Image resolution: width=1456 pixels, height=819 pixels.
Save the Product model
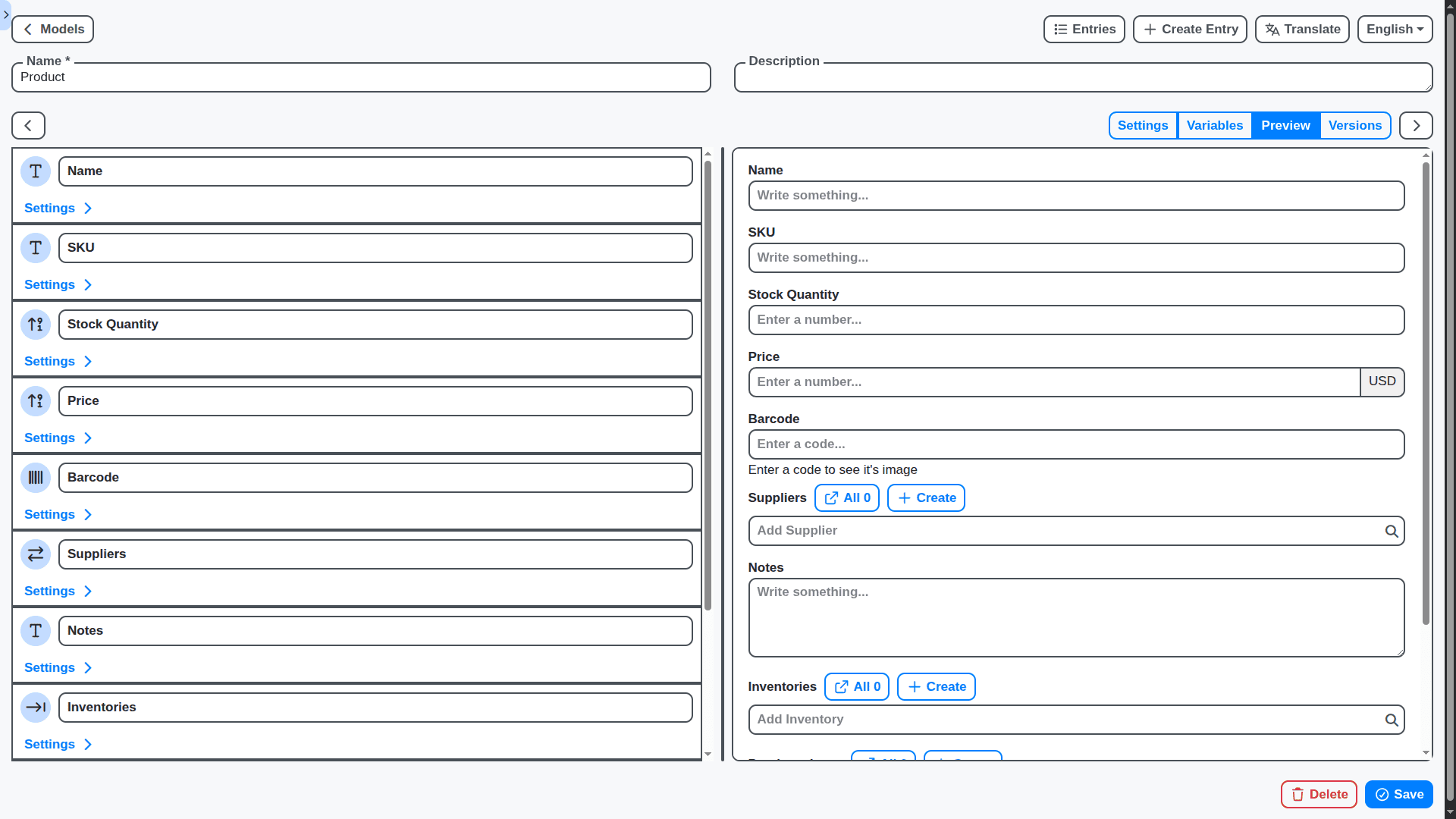pos(1398,794)
